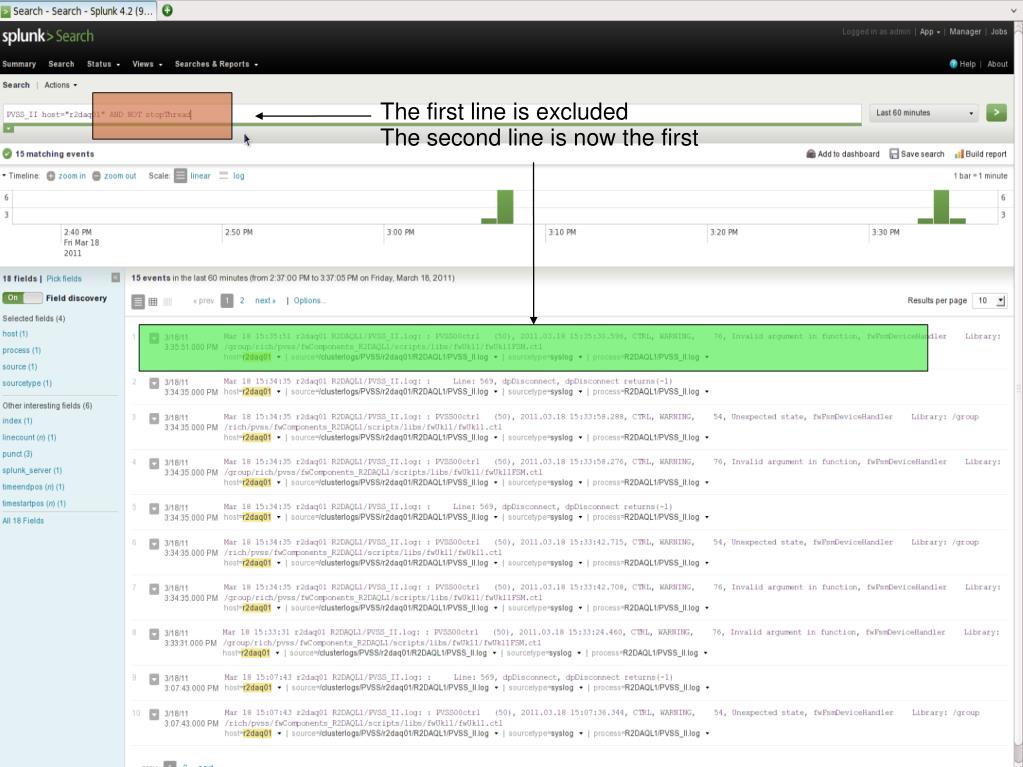Select the linear scale icon
This screenshot has width=1023, height=767.
pyautogui.click(x=181, y=176)
